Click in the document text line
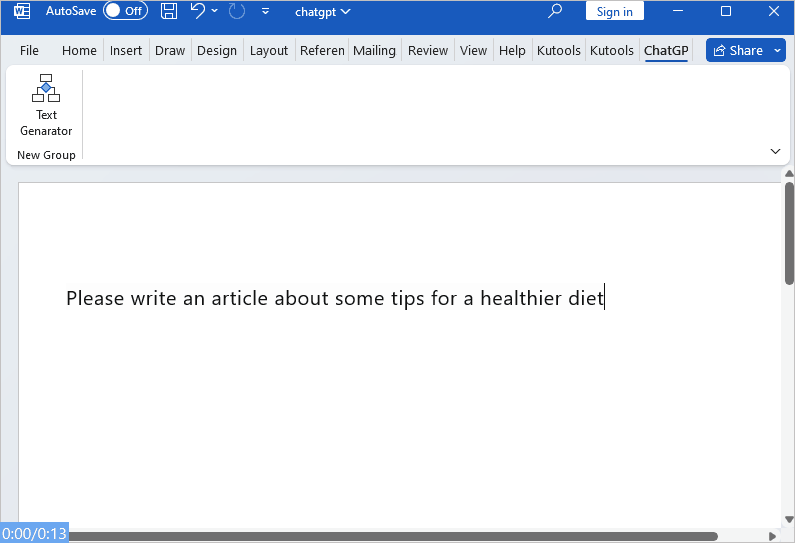 (335, 299)
